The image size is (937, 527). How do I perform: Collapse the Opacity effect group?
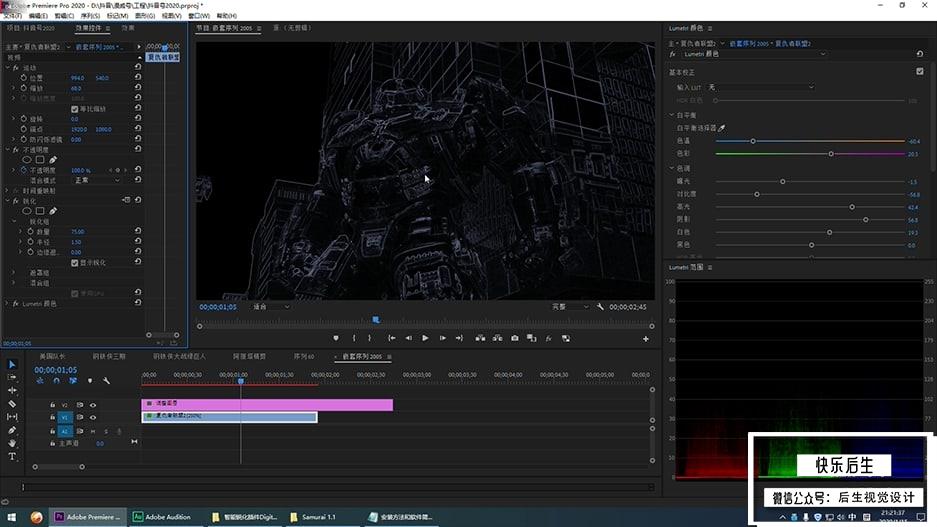(8, 149)
